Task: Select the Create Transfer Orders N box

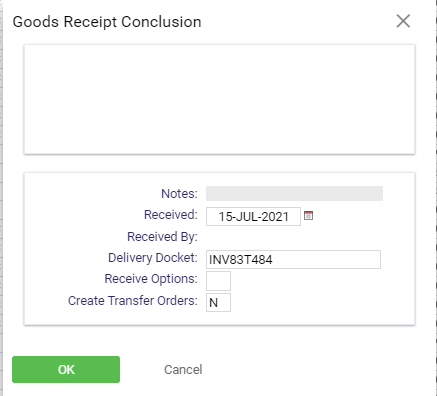Action: click(218, 302)
